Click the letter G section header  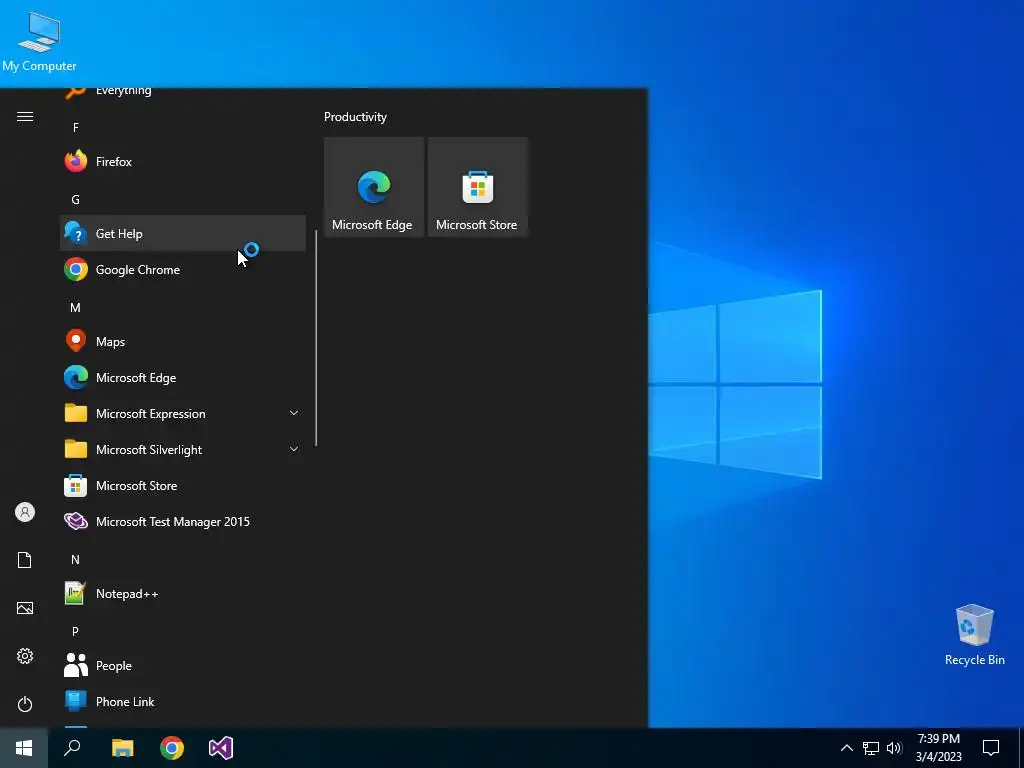(x=76, y=199)
